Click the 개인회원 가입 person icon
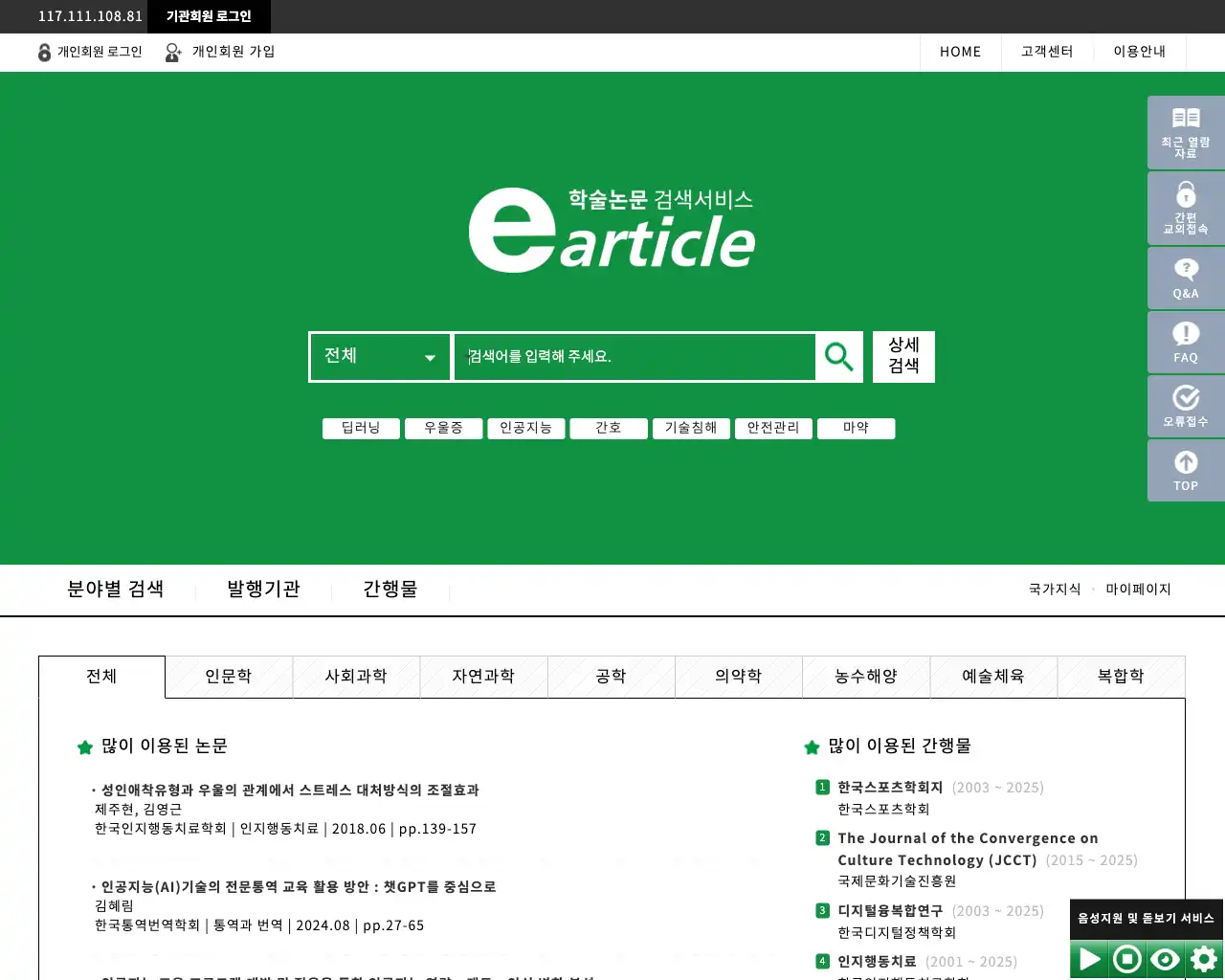 173,53
